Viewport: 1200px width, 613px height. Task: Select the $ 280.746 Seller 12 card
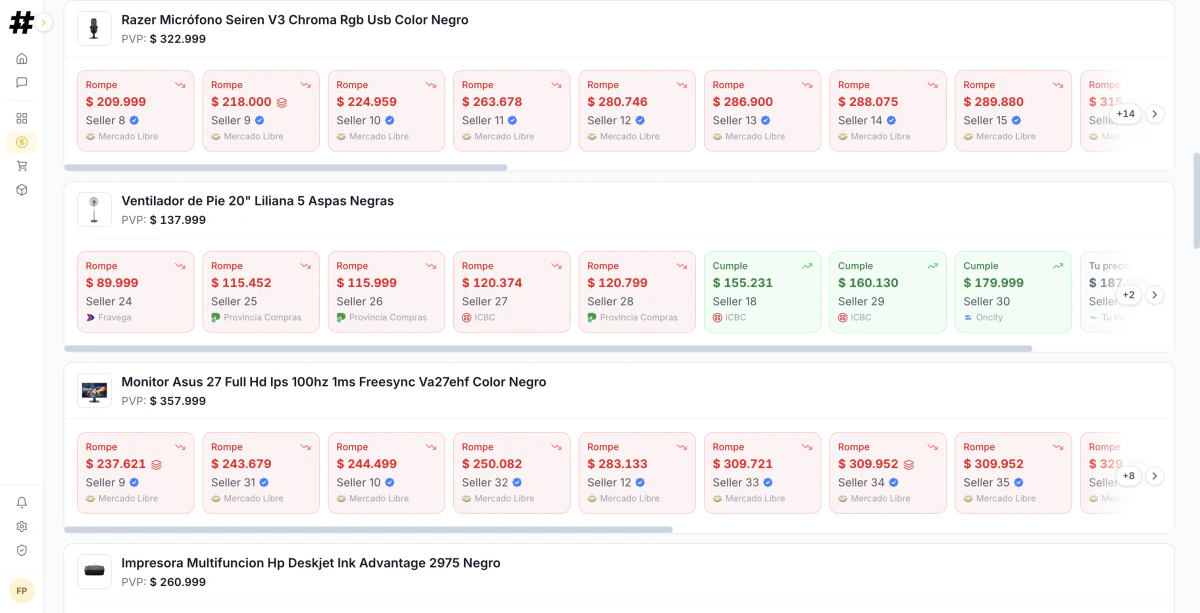(x=637, y=111)
